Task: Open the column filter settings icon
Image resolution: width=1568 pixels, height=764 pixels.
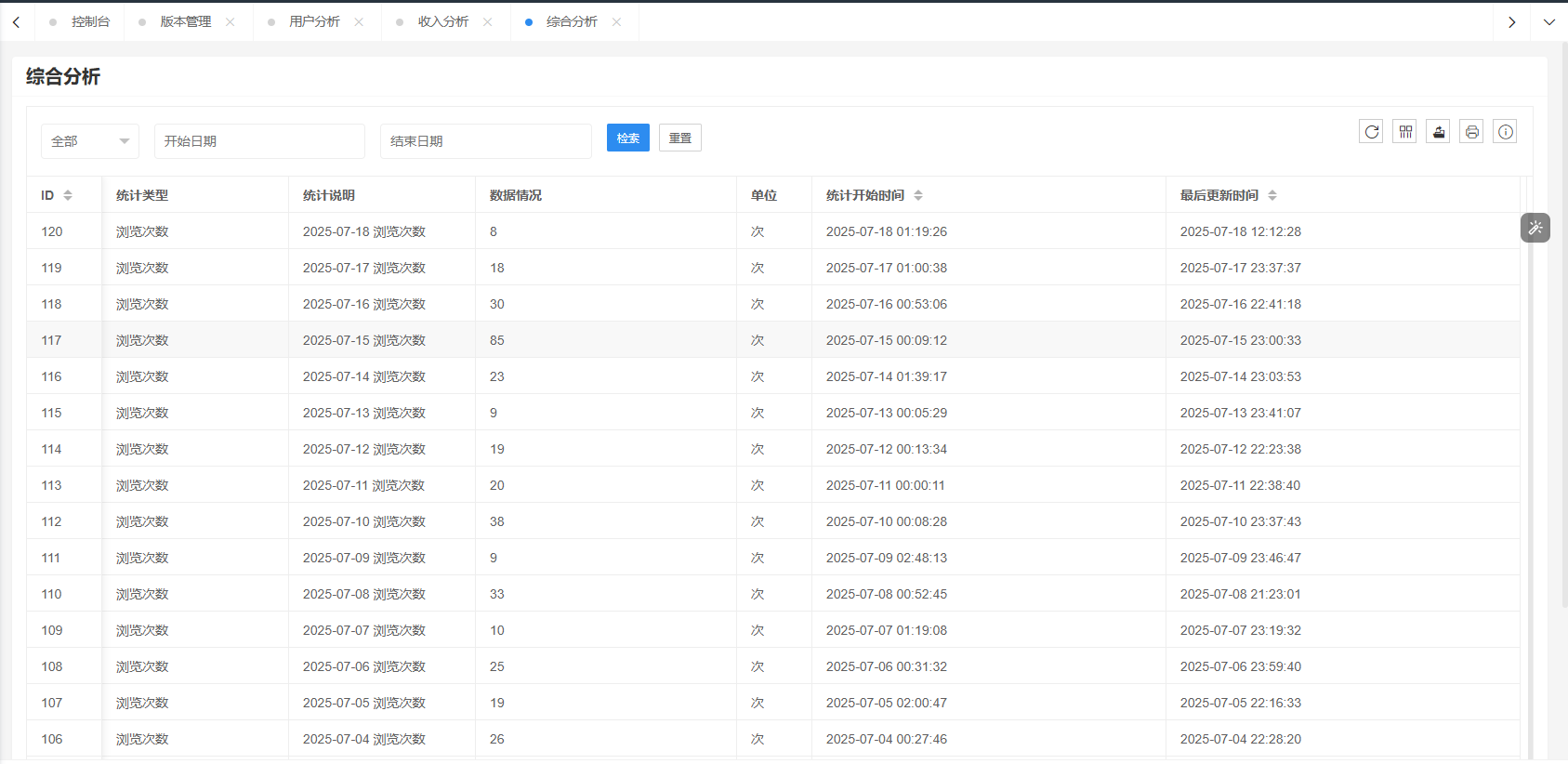Action: point(1405,132)
